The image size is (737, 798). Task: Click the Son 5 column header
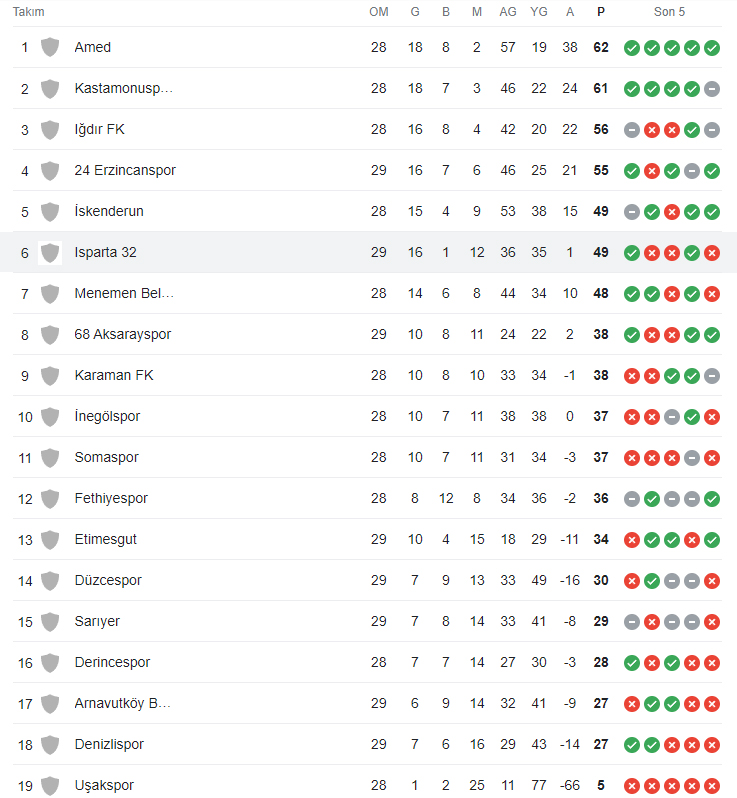(669, 12)
